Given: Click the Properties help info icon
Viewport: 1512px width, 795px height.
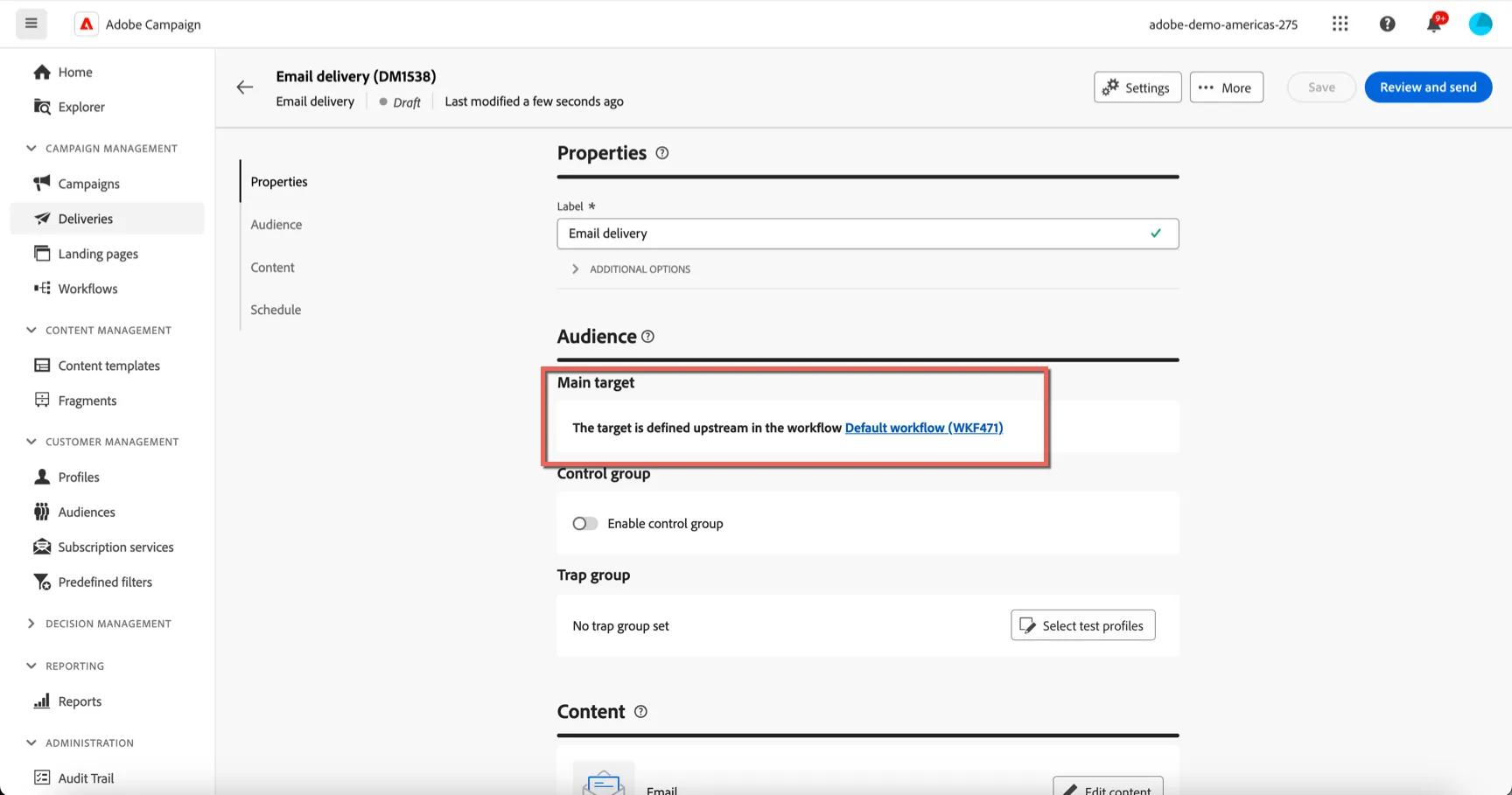Looking at the screenshot, I should 662,153.
